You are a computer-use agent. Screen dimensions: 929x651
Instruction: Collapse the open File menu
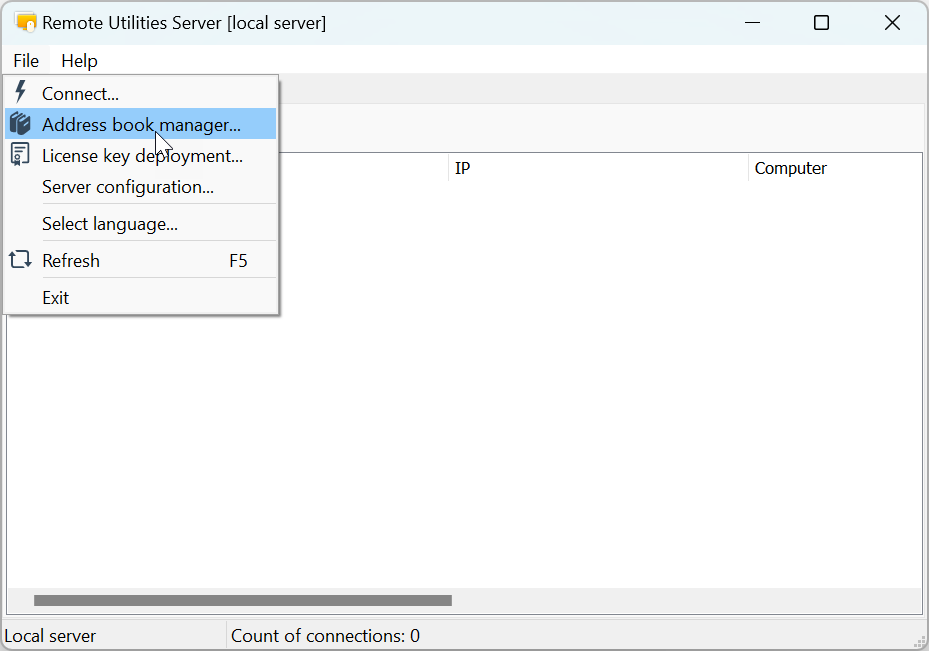pyautogui.click(x=26, y=61)
